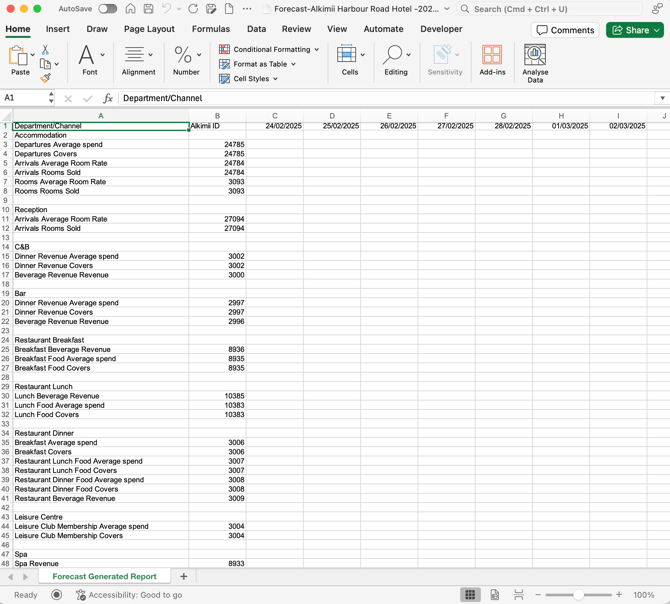Expand the file name title dropdown

[447, 9]
